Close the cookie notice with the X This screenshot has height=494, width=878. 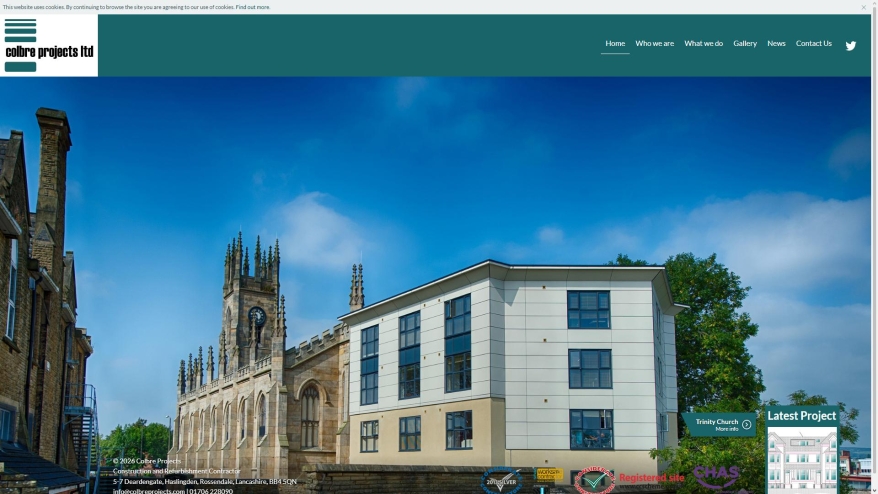863,7
